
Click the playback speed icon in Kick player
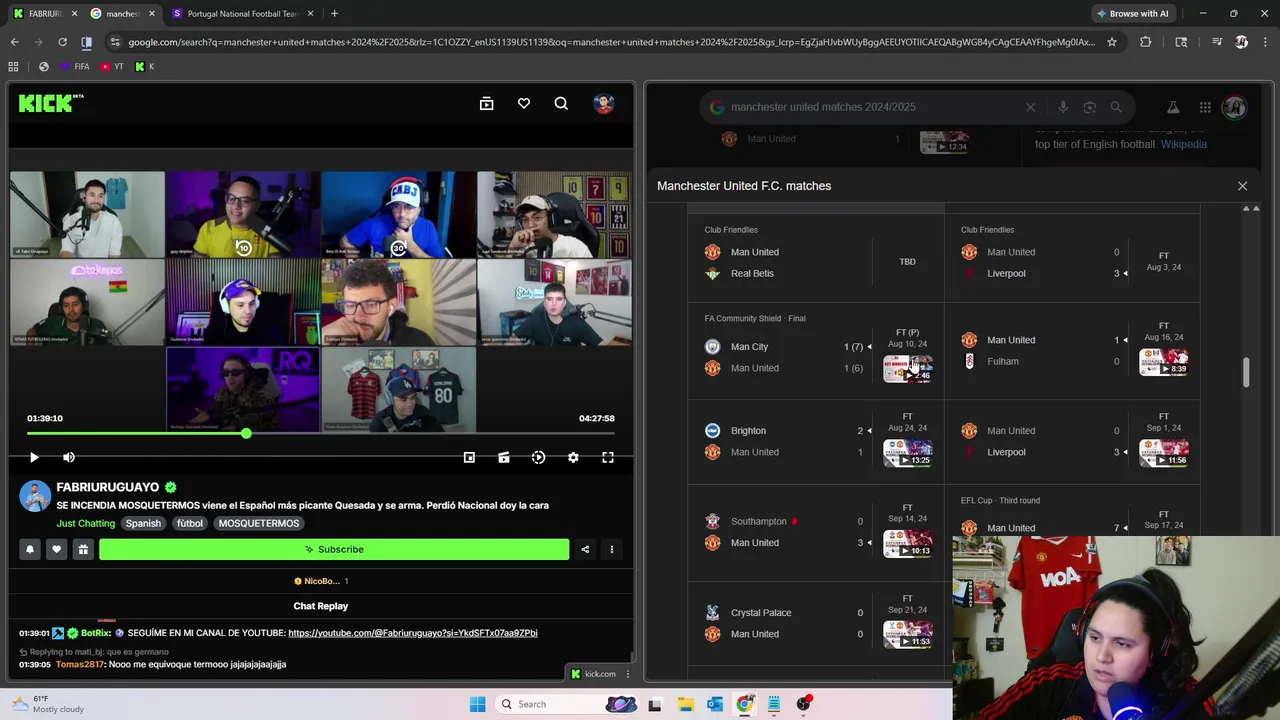click(x=538, y=457)
